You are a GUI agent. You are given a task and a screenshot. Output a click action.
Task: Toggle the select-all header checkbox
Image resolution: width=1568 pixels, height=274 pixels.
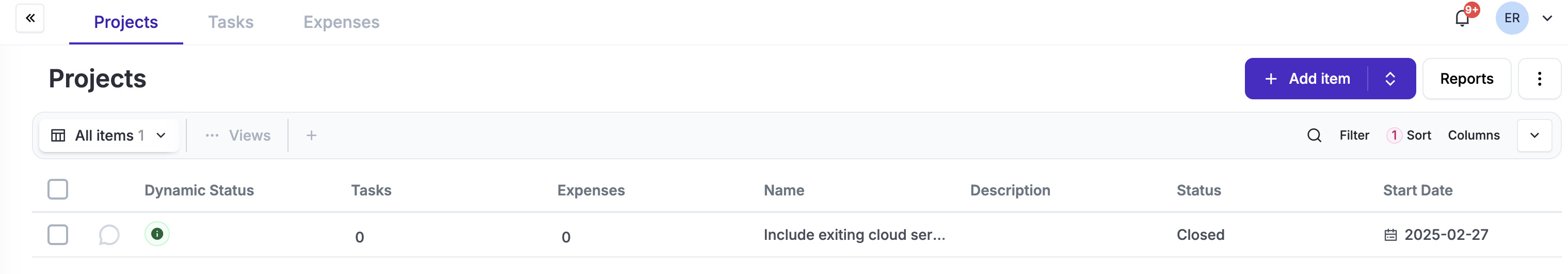coord(58,190)
